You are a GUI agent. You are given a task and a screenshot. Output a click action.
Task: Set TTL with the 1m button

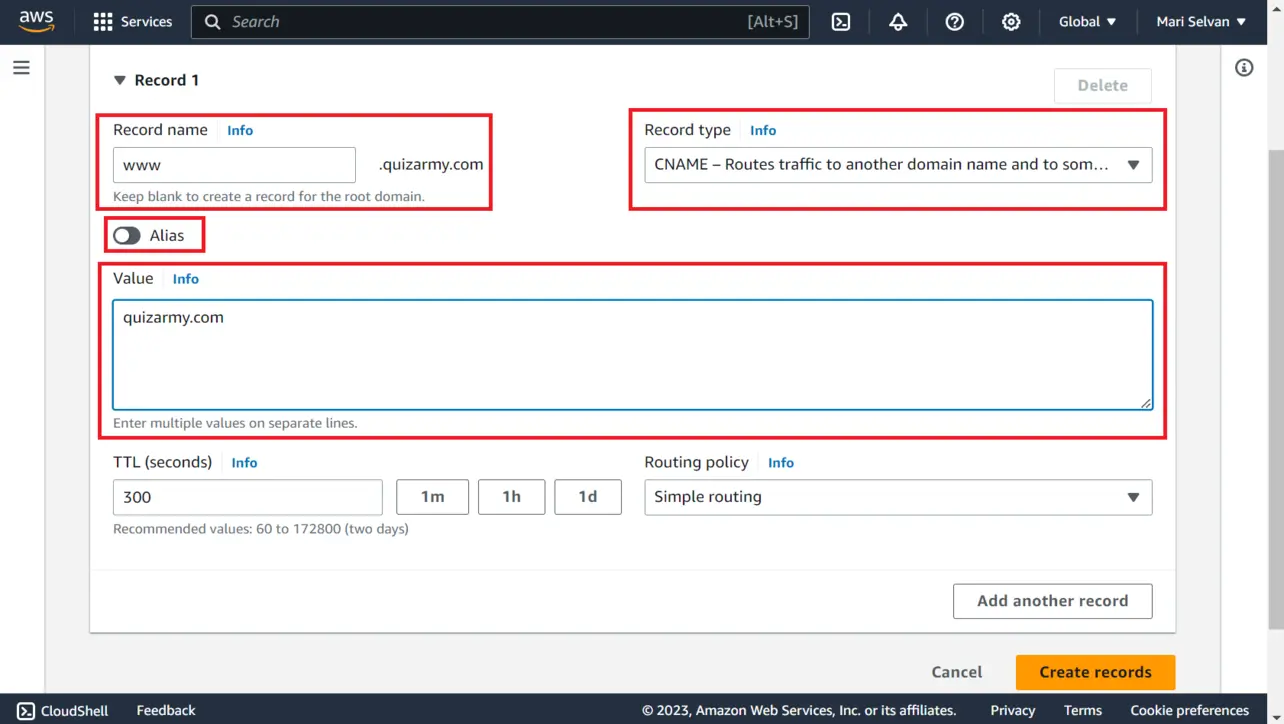point(432,497)
